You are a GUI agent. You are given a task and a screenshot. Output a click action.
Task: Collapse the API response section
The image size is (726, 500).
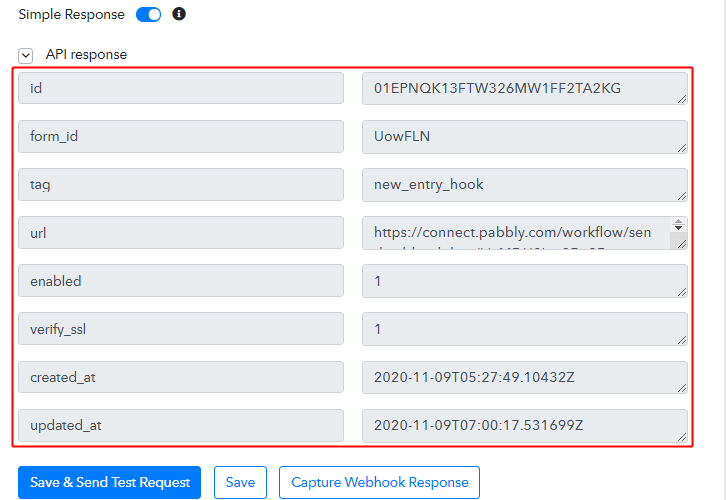pos(26,55)
